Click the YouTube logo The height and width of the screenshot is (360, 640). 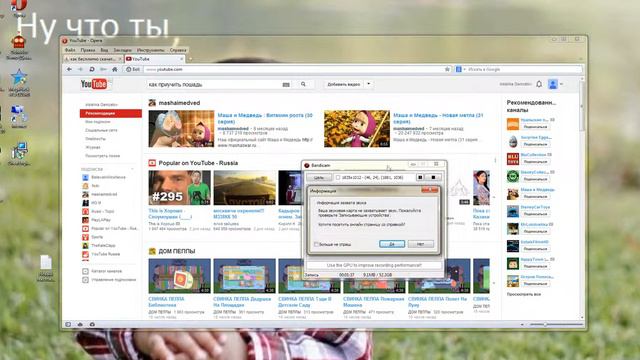[x=94, y=84]
